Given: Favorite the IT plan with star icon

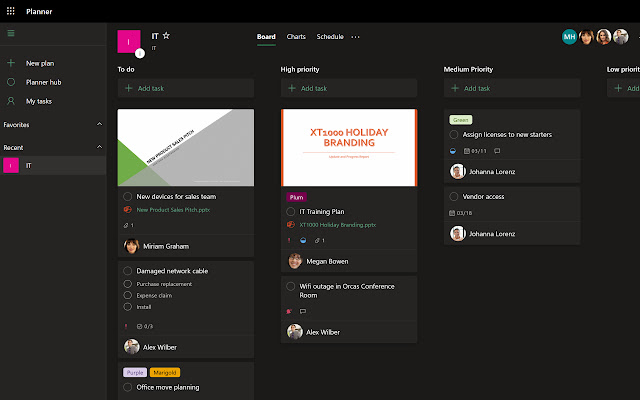Looking at the screenshot, I should pos(166,36).
